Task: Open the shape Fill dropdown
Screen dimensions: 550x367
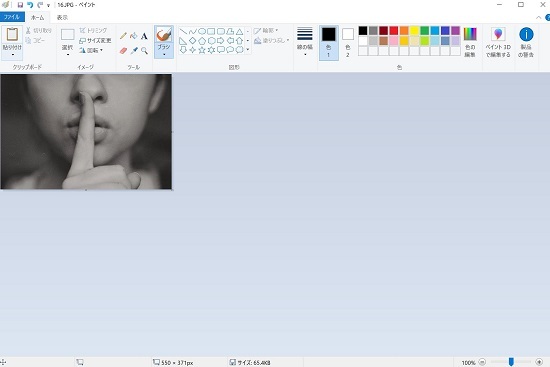Action: (x=271, y=40)
